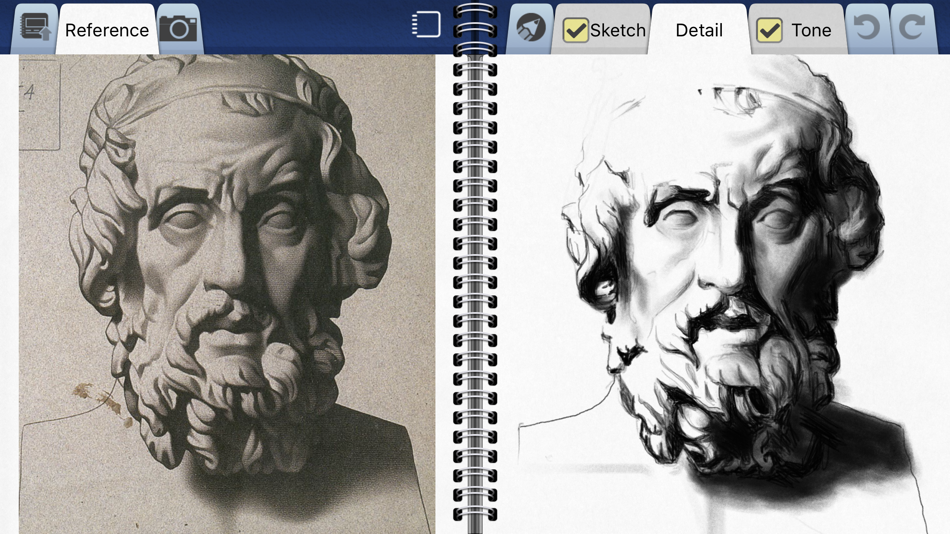This screenshot has width=950, height=534.
Task: Select the Tone tab label
Action: (x=811, y=30)
